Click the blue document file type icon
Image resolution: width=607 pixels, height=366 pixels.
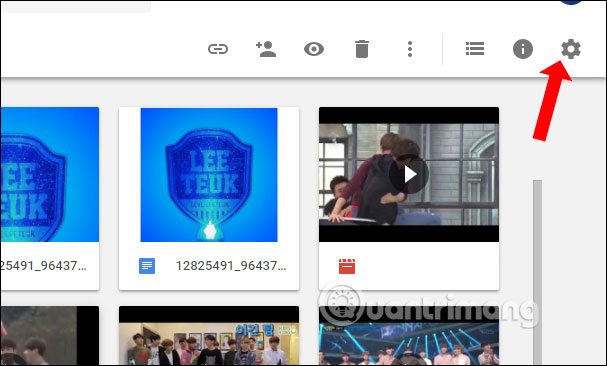147,266
